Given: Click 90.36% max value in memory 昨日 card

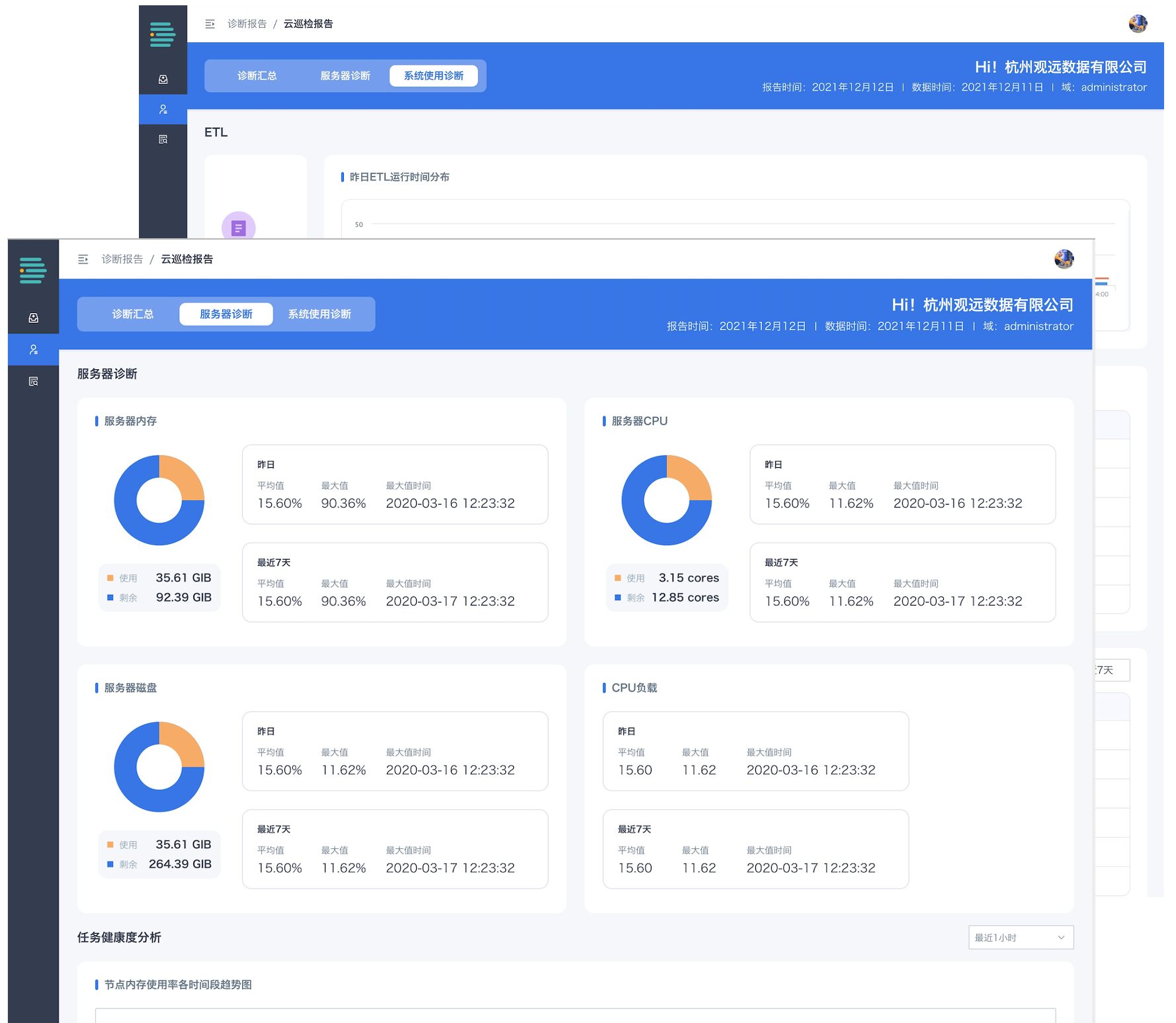Looking at the screenshot, I should point(343,503).
